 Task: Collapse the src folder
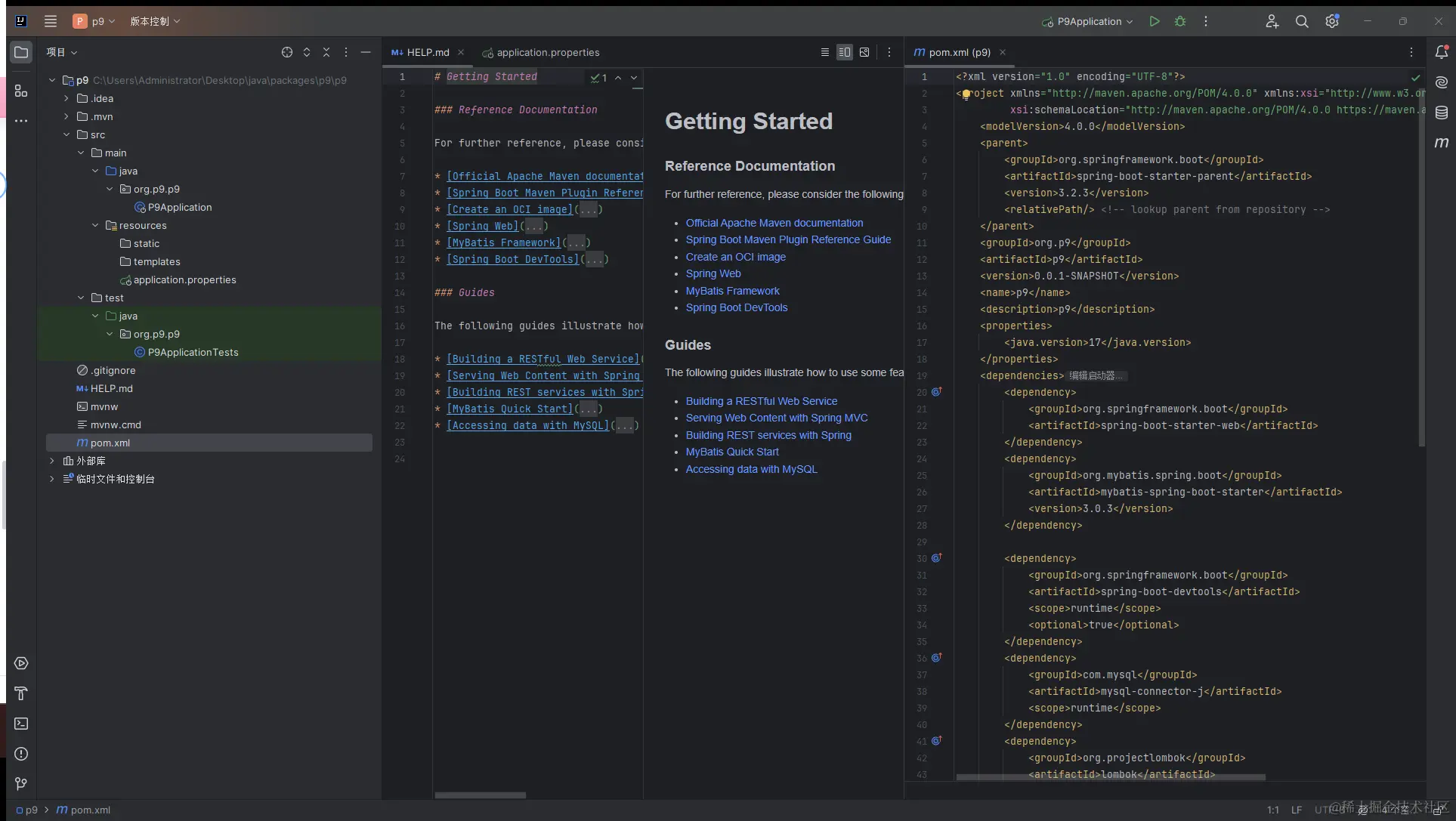point(66,134)
